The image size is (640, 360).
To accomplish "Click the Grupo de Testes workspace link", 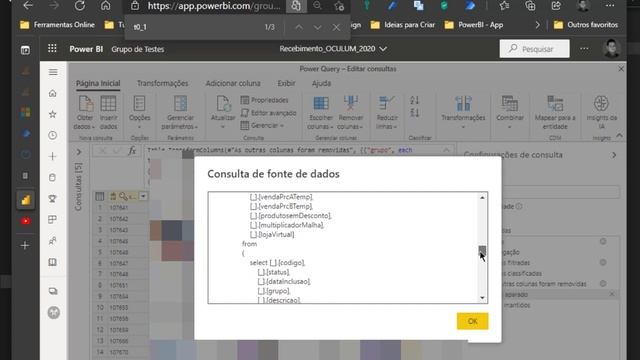I will point(138,49).
